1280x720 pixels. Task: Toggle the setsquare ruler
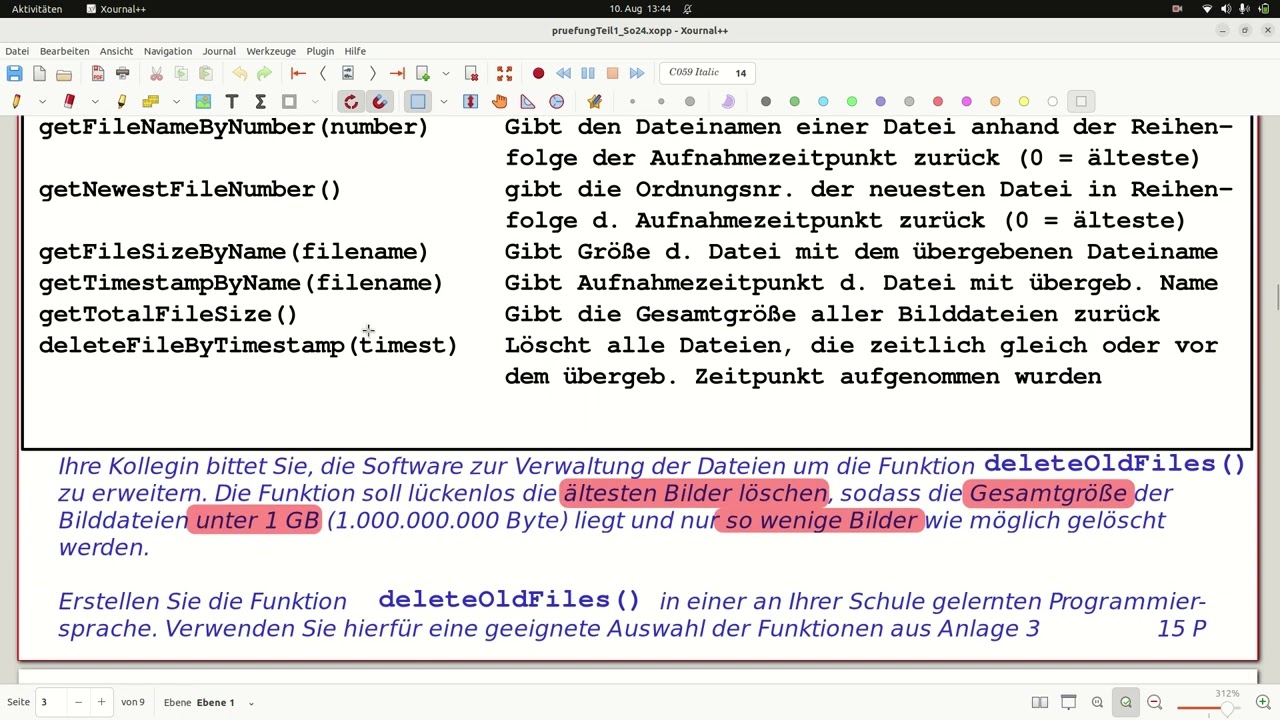coord(528,101)
